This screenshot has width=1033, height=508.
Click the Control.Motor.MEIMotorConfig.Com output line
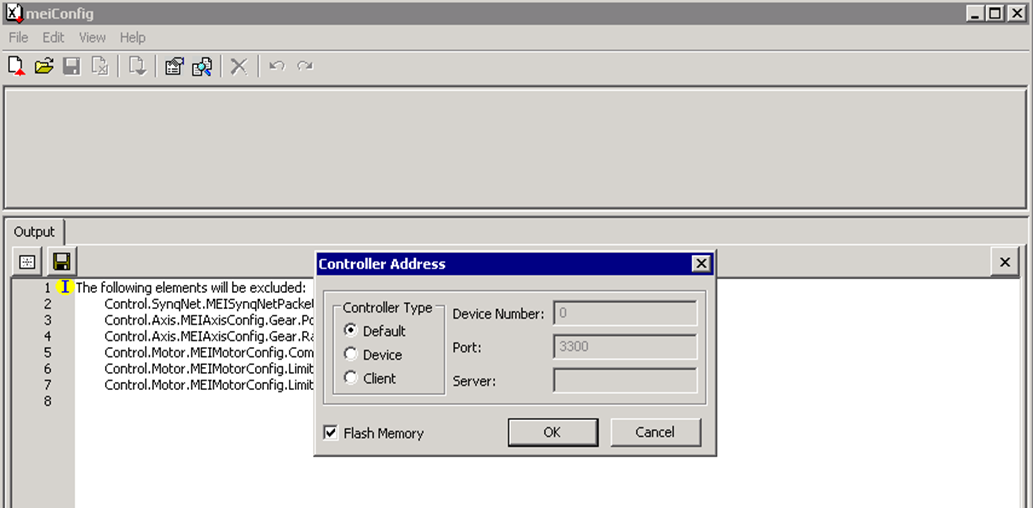(209, 353)
